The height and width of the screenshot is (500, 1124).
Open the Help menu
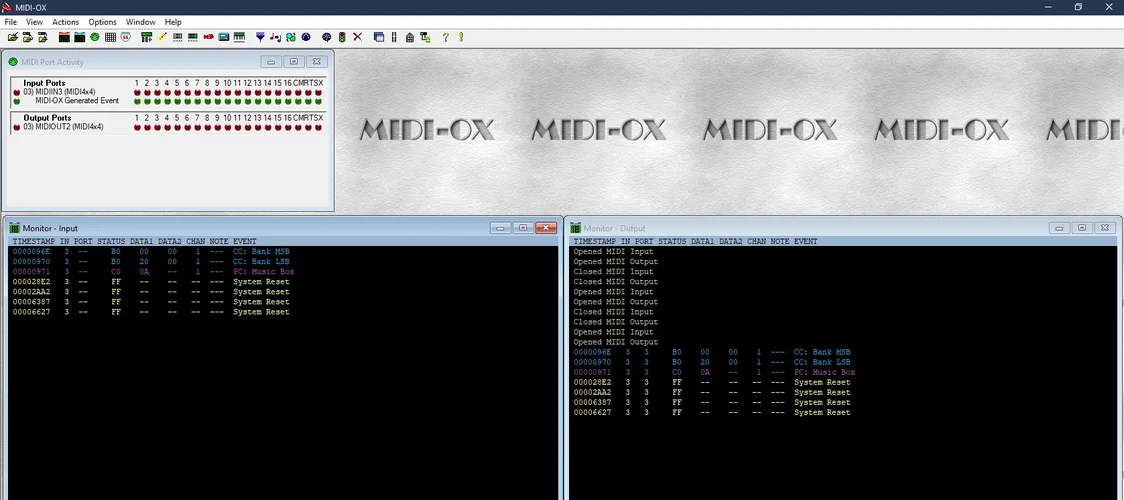tap(173, 22)
